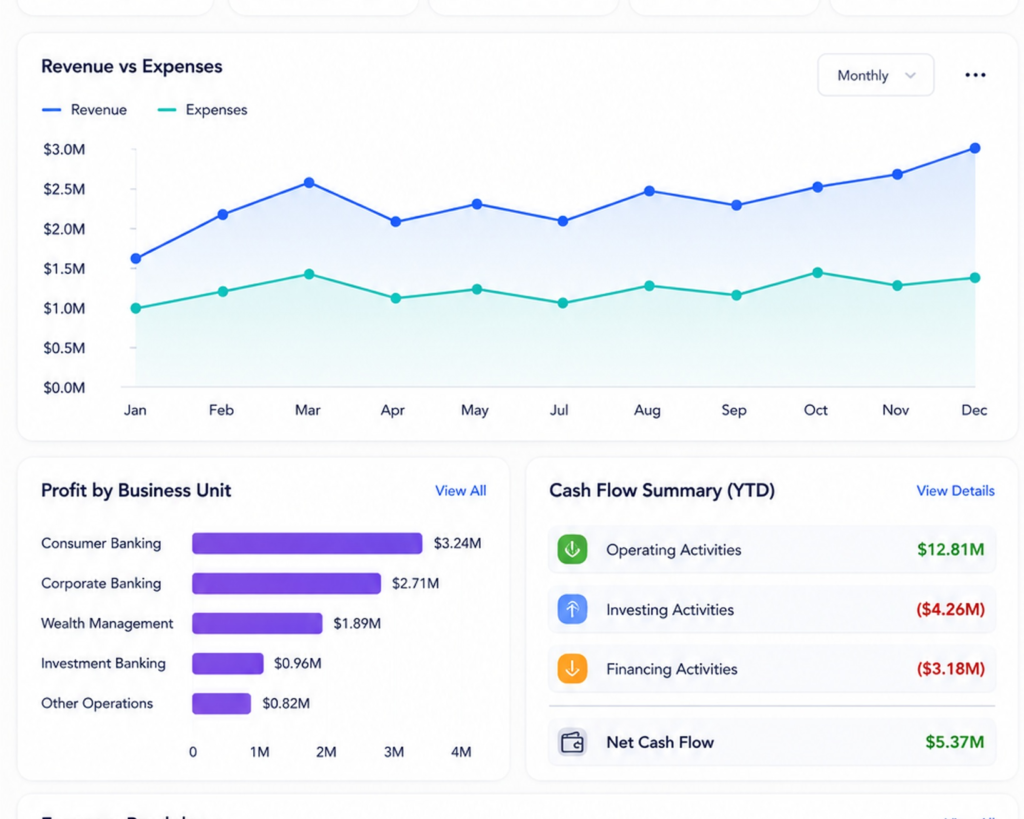This screenshot has height=819, width=1024.
Task: Click the Wealth Management profit bar
Action: (x=257, y=623)
